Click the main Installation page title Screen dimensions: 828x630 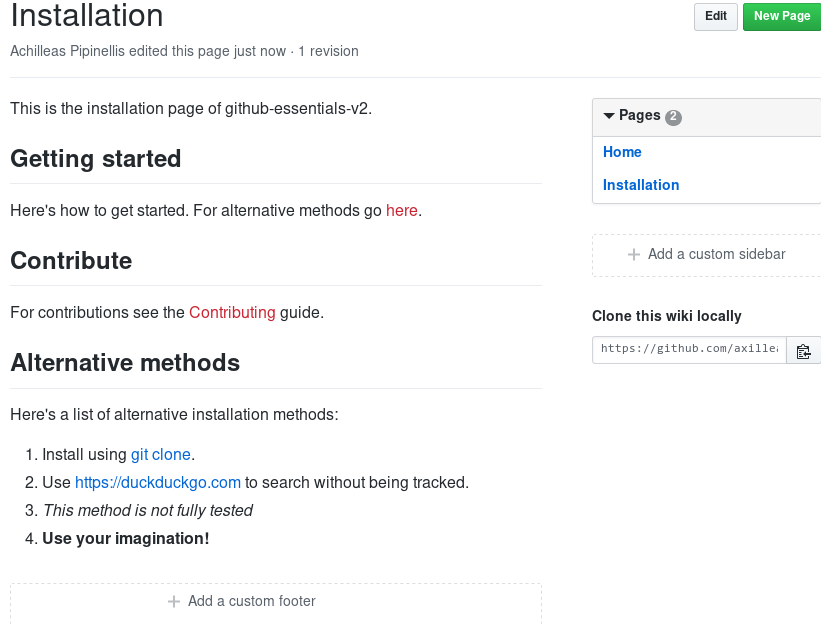(x=87, y=16)
